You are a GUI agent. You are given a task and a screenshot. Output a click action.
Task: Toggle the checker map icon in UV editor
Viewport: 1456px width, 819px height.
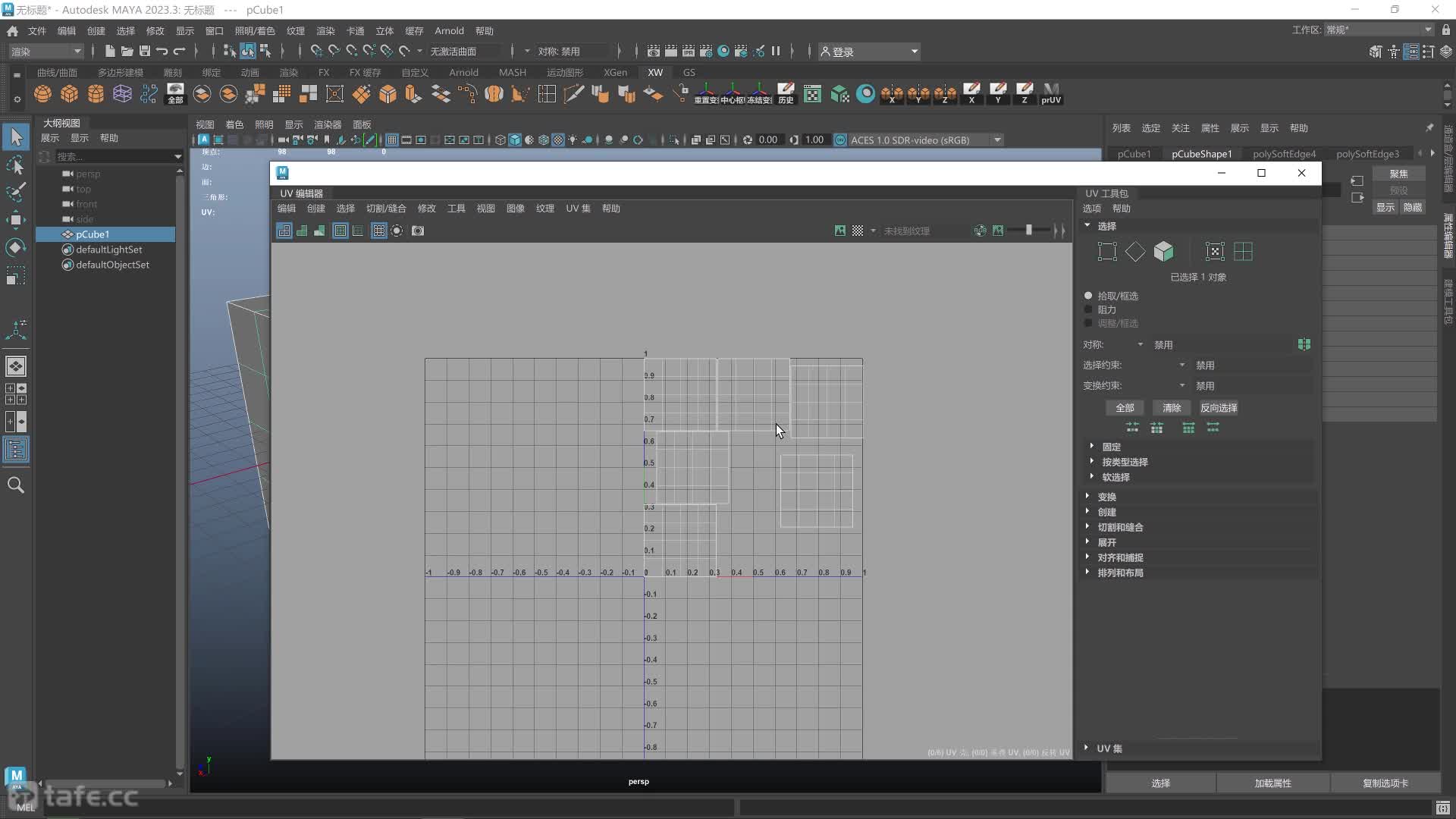tap(858, 231)
